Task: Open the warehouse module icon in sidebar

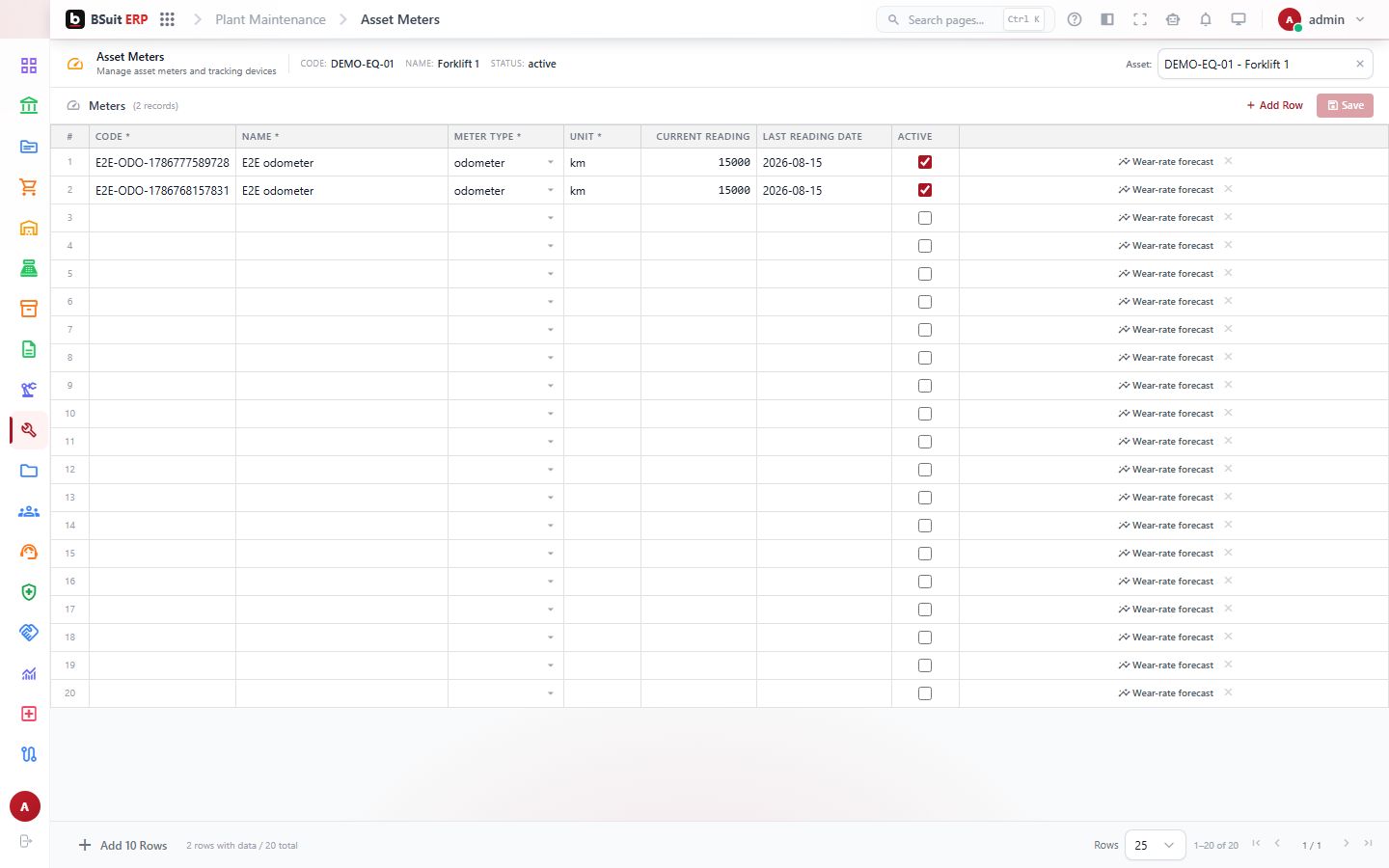Action: click(x=29, y=228)
